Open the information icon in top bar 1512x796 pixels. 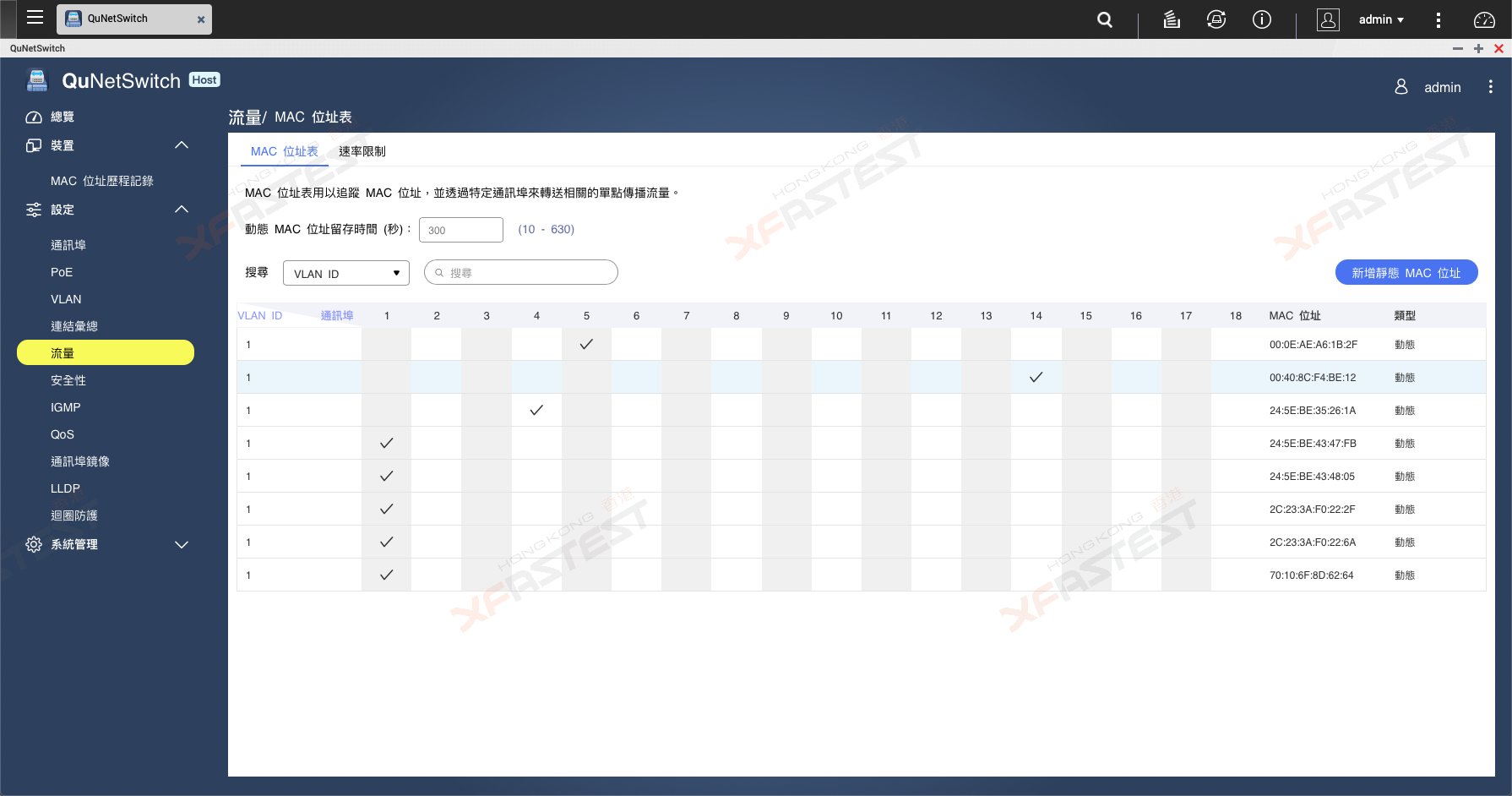1261,19
